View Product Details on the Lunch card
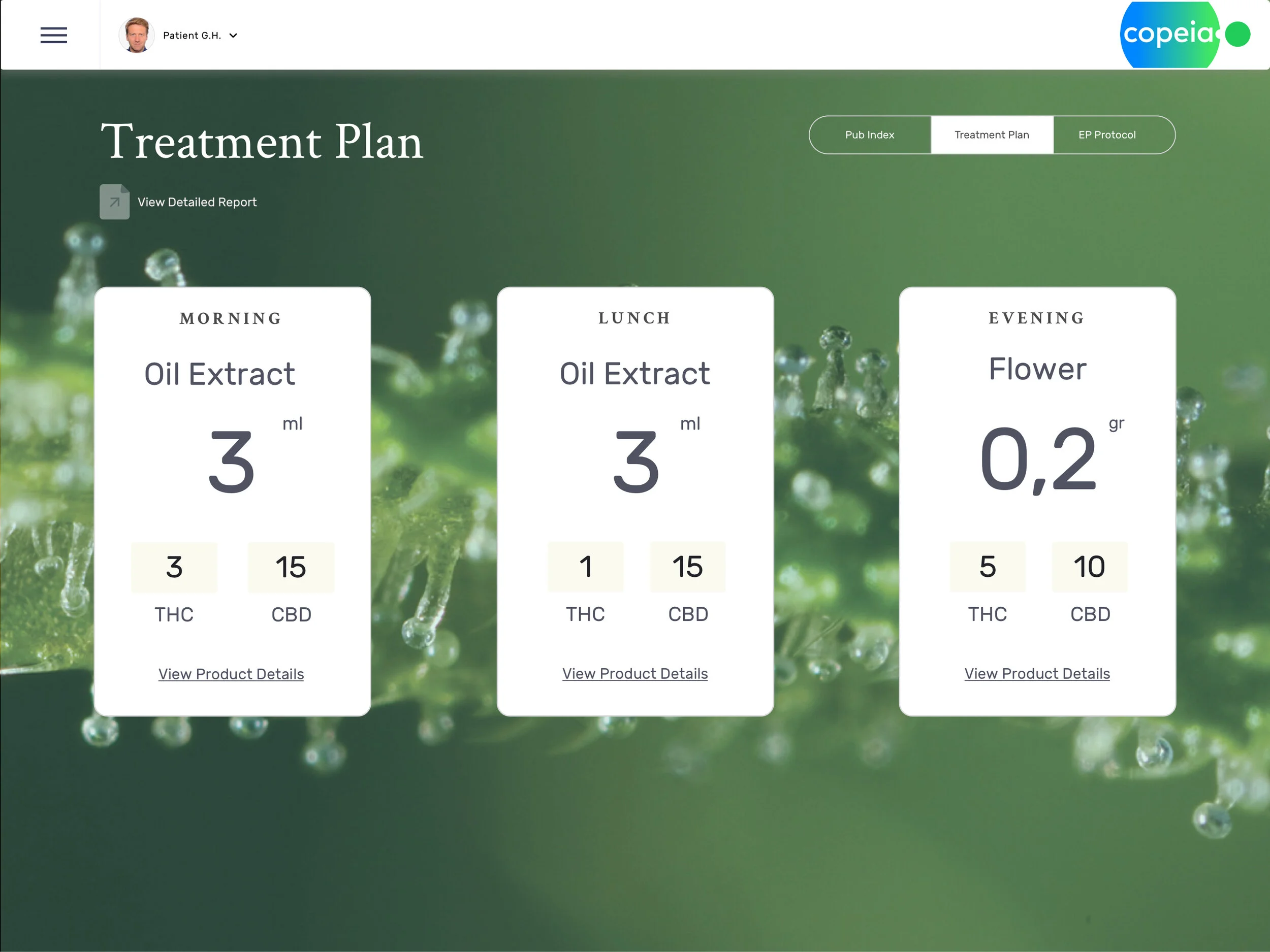 coord(634,674)
